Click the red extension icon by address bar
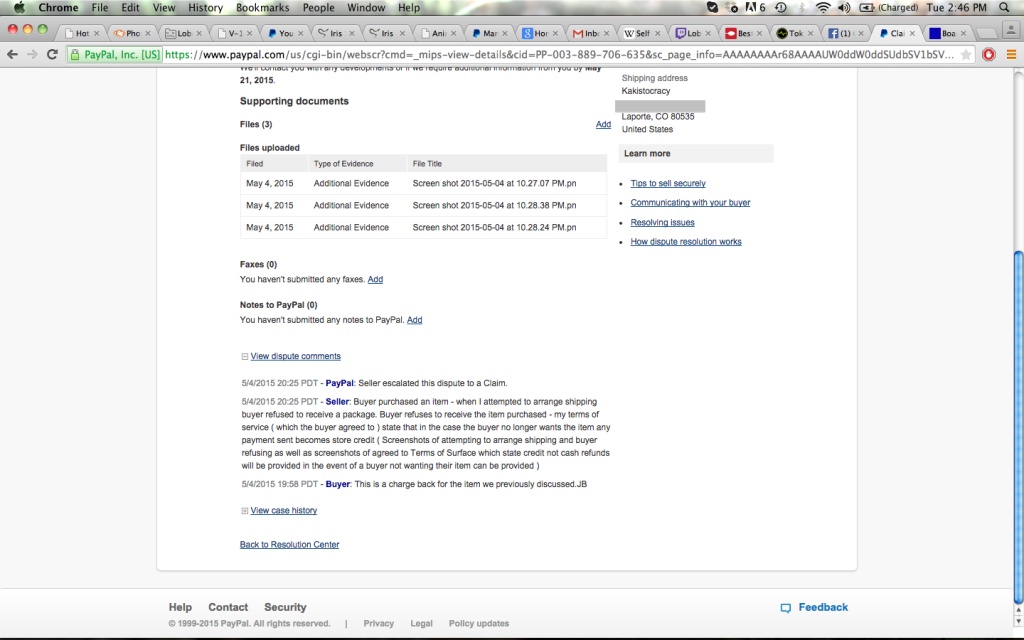 tap(989, 55)
